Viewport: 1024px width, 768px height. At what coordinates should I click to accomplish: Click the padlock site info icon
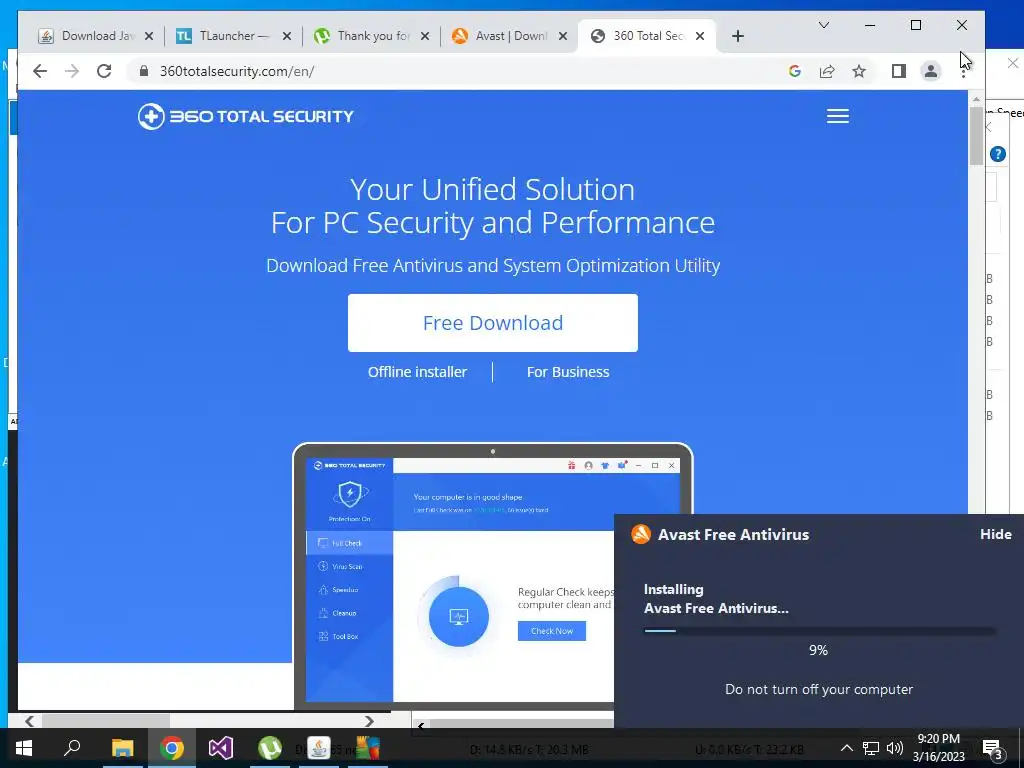(x=144, y=71)
